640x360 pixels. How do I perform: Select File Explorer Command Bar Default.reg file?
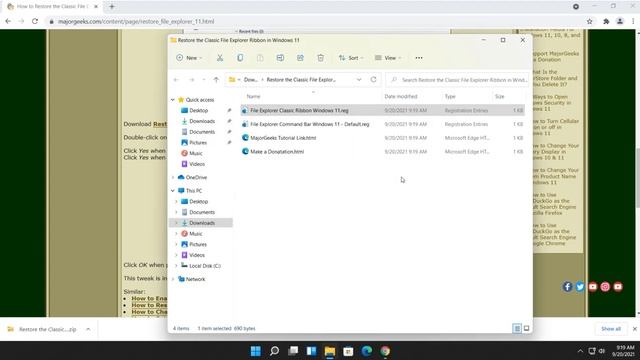[x=309, y=124]
